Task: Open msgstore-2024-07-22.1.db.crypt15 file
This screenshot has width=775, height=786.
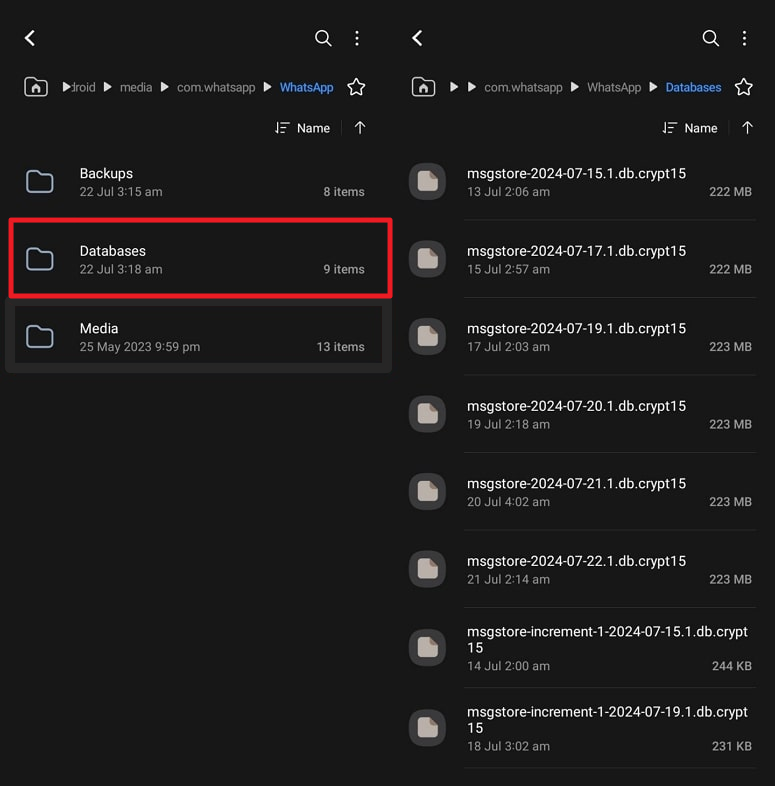Action: point(582,569)
